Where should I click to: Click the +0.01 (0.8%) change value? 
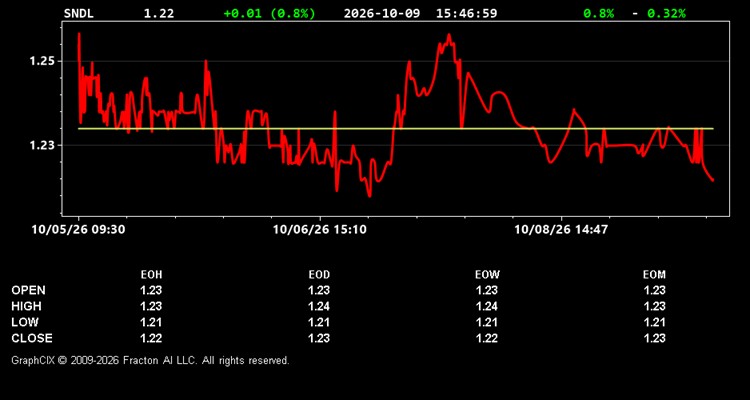pos(270,13)
